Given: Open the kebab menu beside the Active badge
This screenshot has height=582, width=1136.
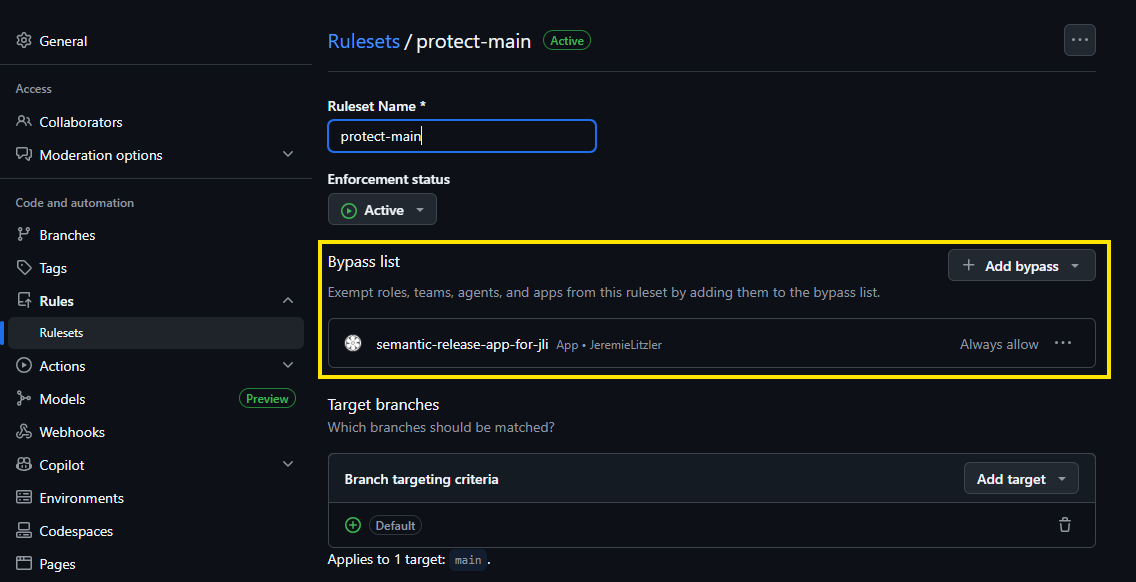Looking at the screenshot, I should coord(1079,40).
